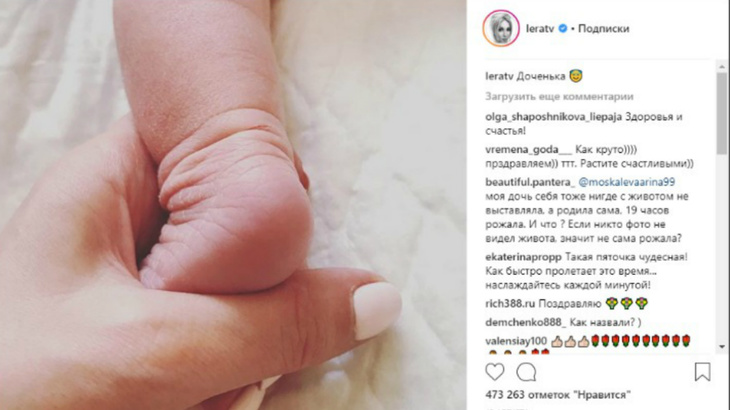Open comments via speech bubble icon
This screenshot has width=730, height=410.
click(x=526, y=372)
